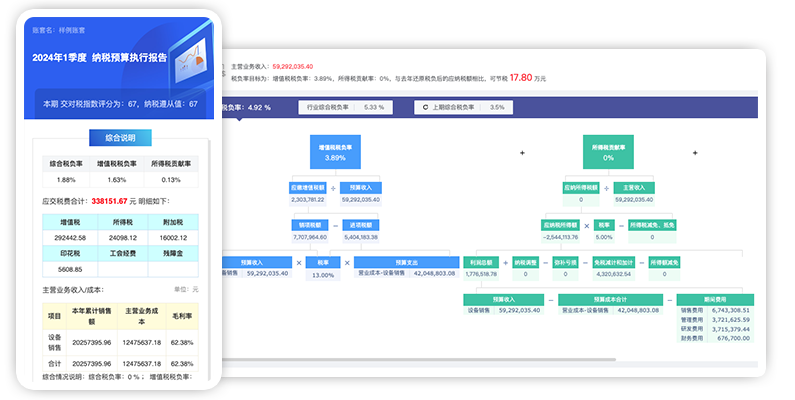Click the 管理费用 row 3,721,625.59
This screenshot has width=795, height=400.
(715, 320)
